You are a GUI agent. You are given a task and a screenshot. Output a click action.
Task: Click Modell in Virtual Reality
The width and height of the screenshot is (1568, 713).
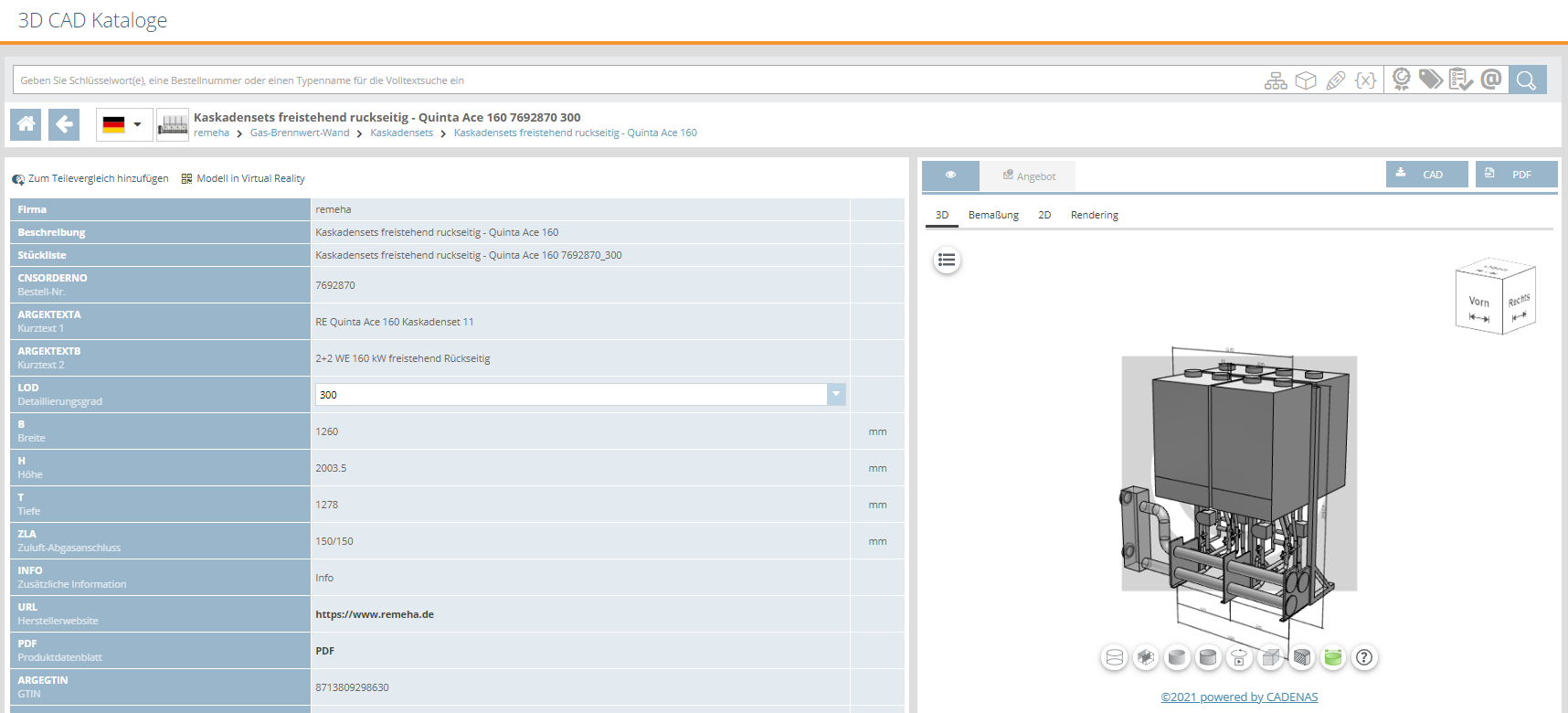pos(243,178)
